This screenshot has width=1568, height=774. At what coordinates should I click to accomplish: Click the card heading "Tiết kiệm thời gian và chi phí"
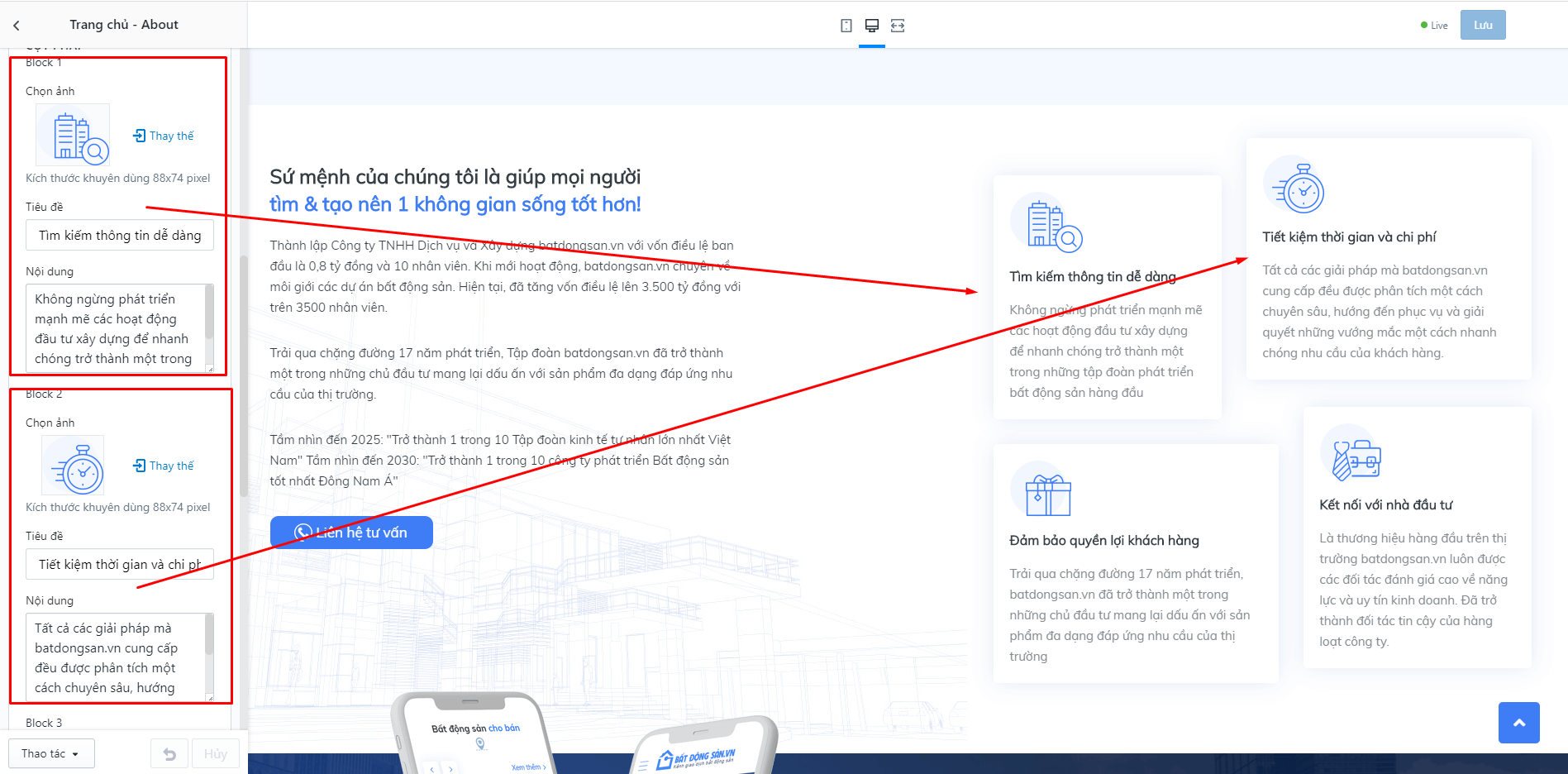1349,237
